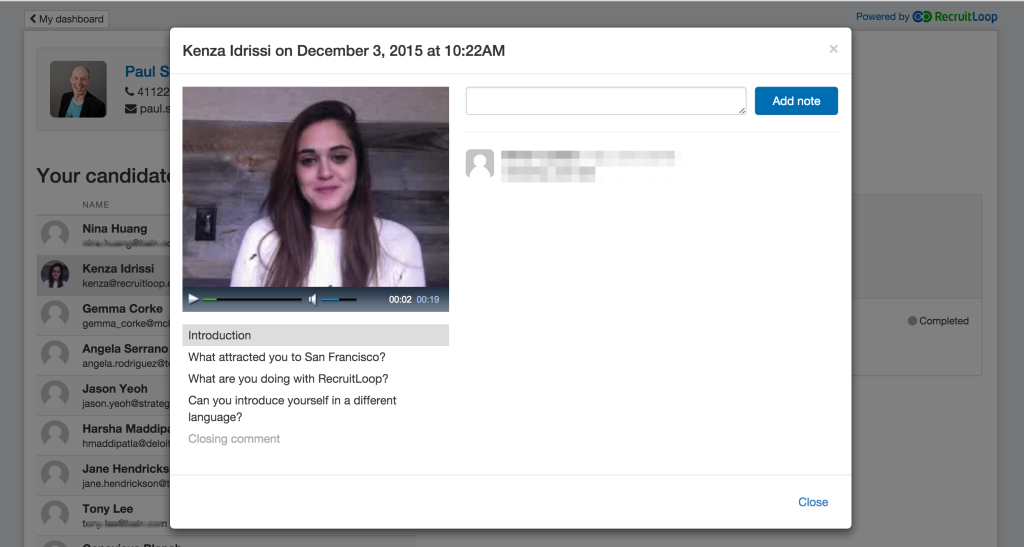This screenshot has height=547, width=1024.
Task: Select the Introduction question
Action: (x=315, y=335)
